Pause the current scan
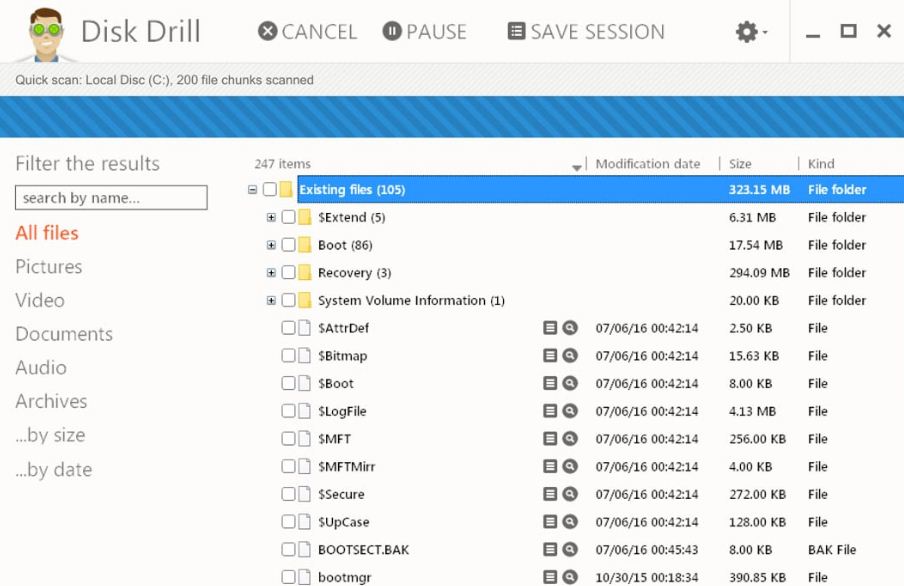Image resolution: width=904 pixels, height=586 pixels. pyautogui.click(x=424, y=32)
